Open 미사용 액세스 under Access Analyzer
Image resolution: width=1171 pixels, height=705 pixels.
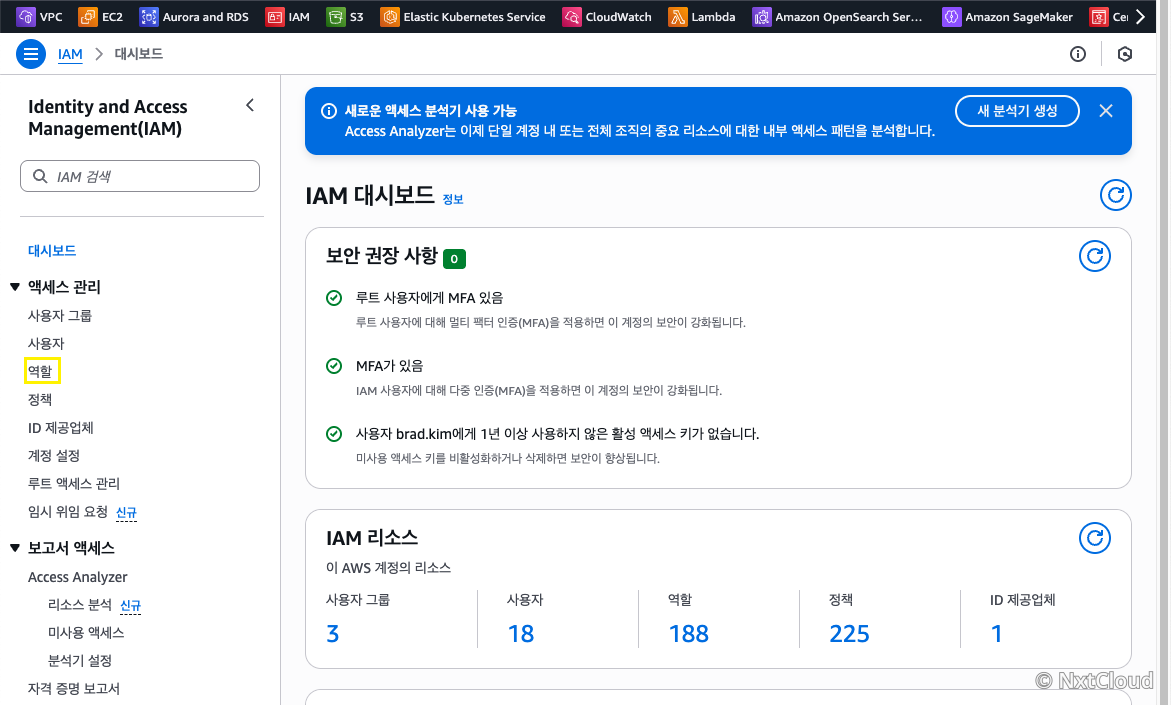coord(86,633)
